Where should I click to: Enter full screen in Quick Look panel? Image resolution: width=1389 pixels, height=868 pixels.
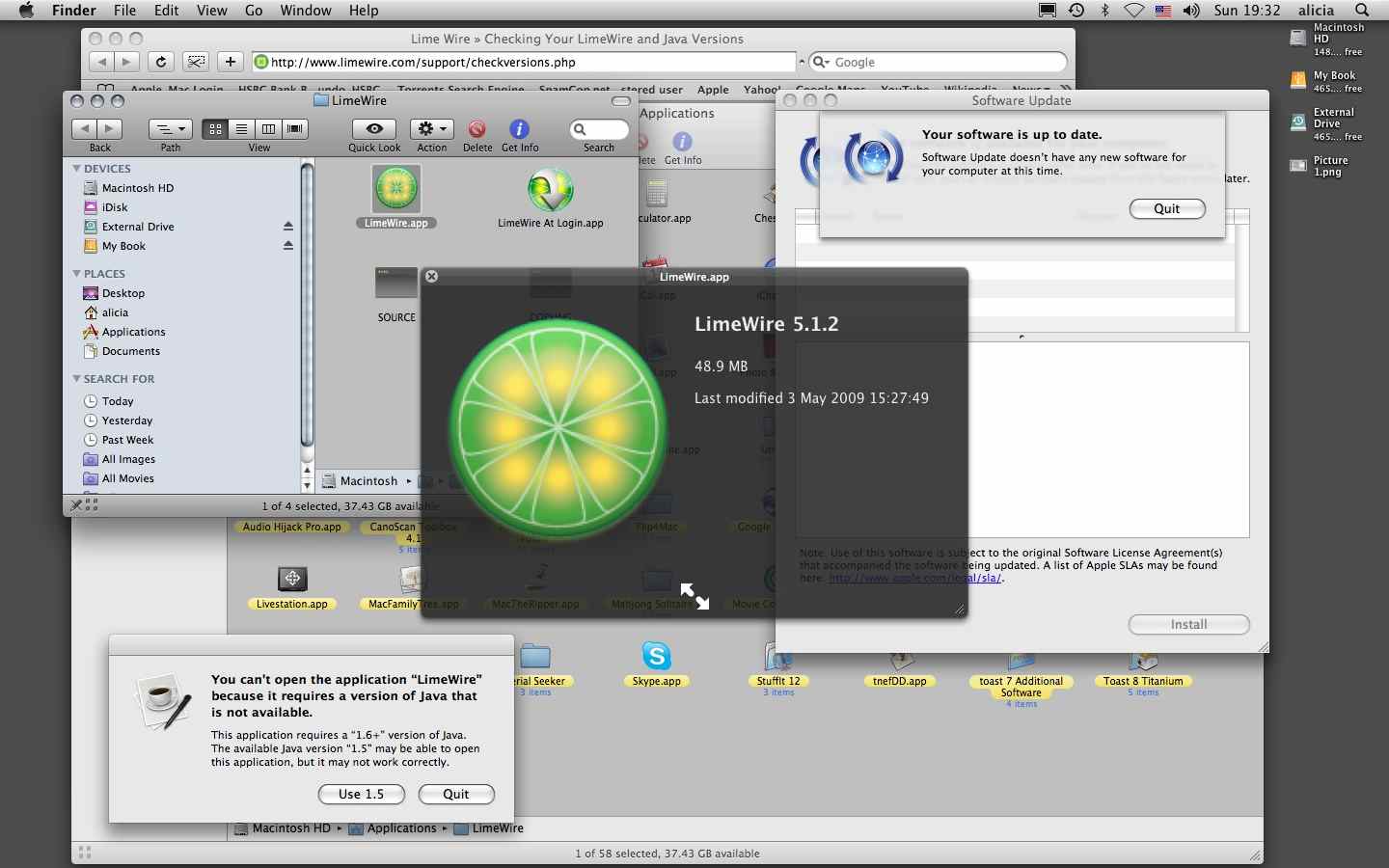click(x=694, y=596)
